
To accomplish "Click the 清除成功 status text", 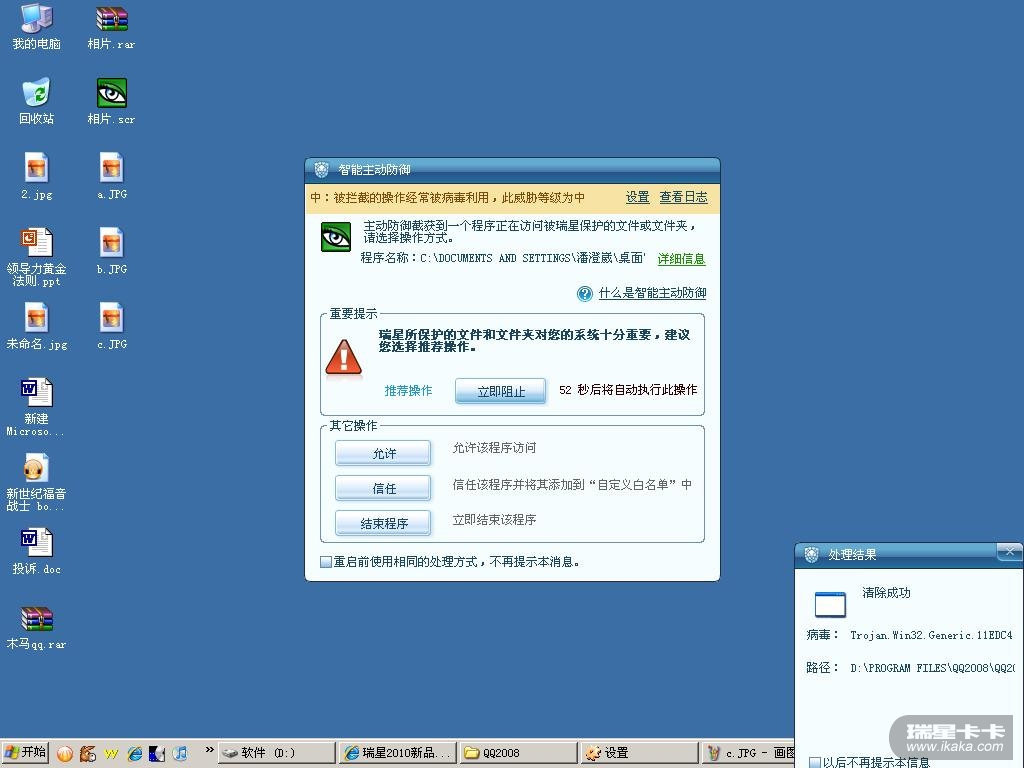I will pyautogui.click(x=886, y=592).
